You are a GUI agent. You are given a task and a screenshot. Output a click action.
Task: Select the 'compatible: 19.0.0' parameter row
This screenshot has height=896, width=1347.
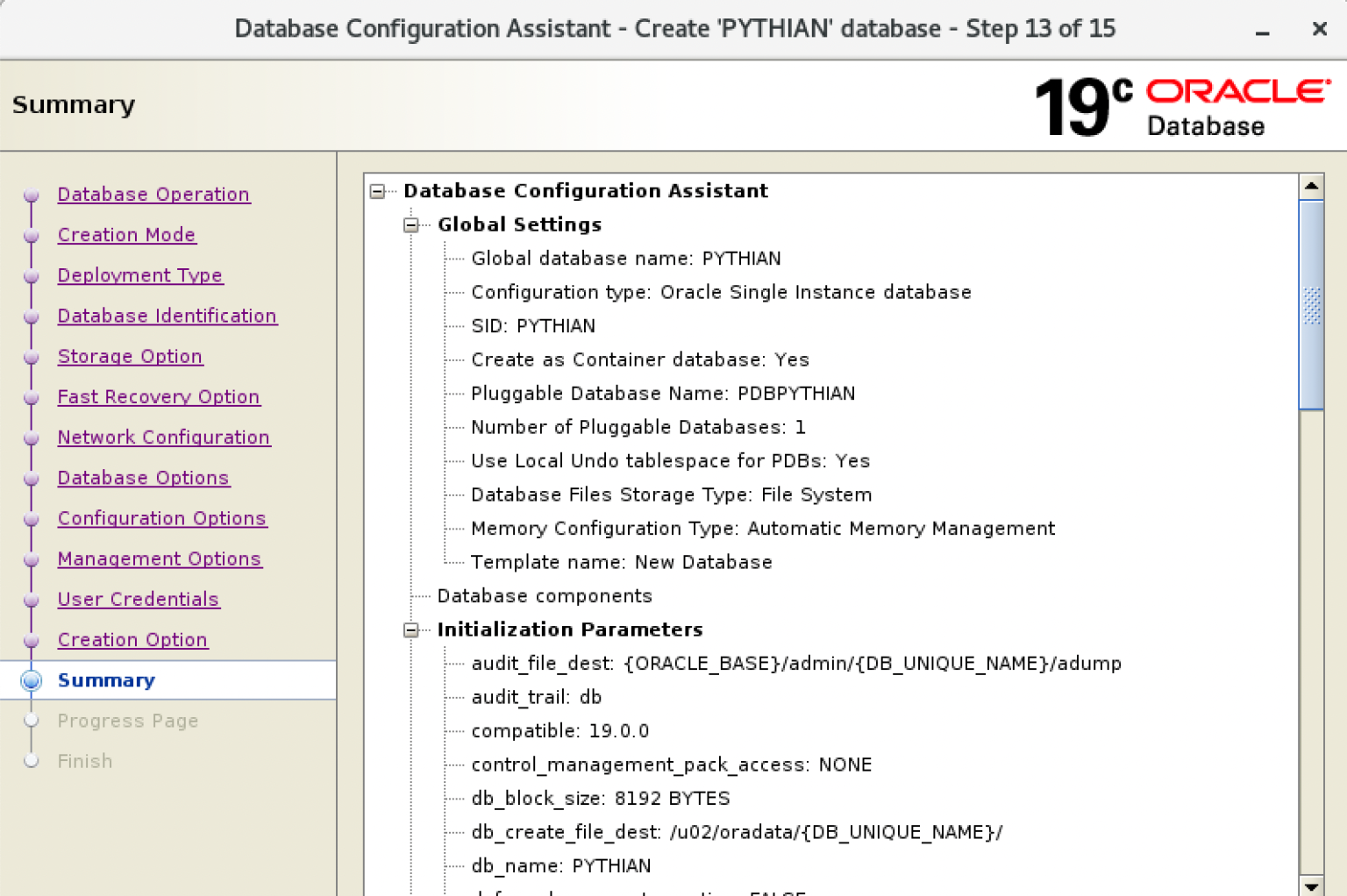[560, 731]
